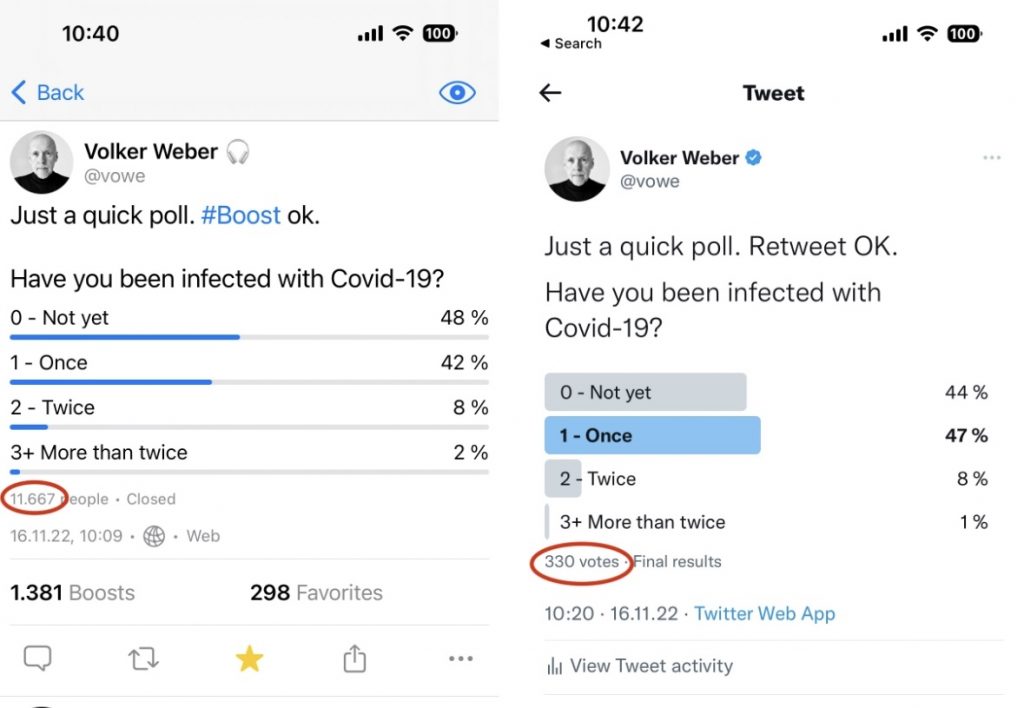1024x708 pixels.
Task: Select the '1 - Once' poll result bar
Action: coord(652,436)
